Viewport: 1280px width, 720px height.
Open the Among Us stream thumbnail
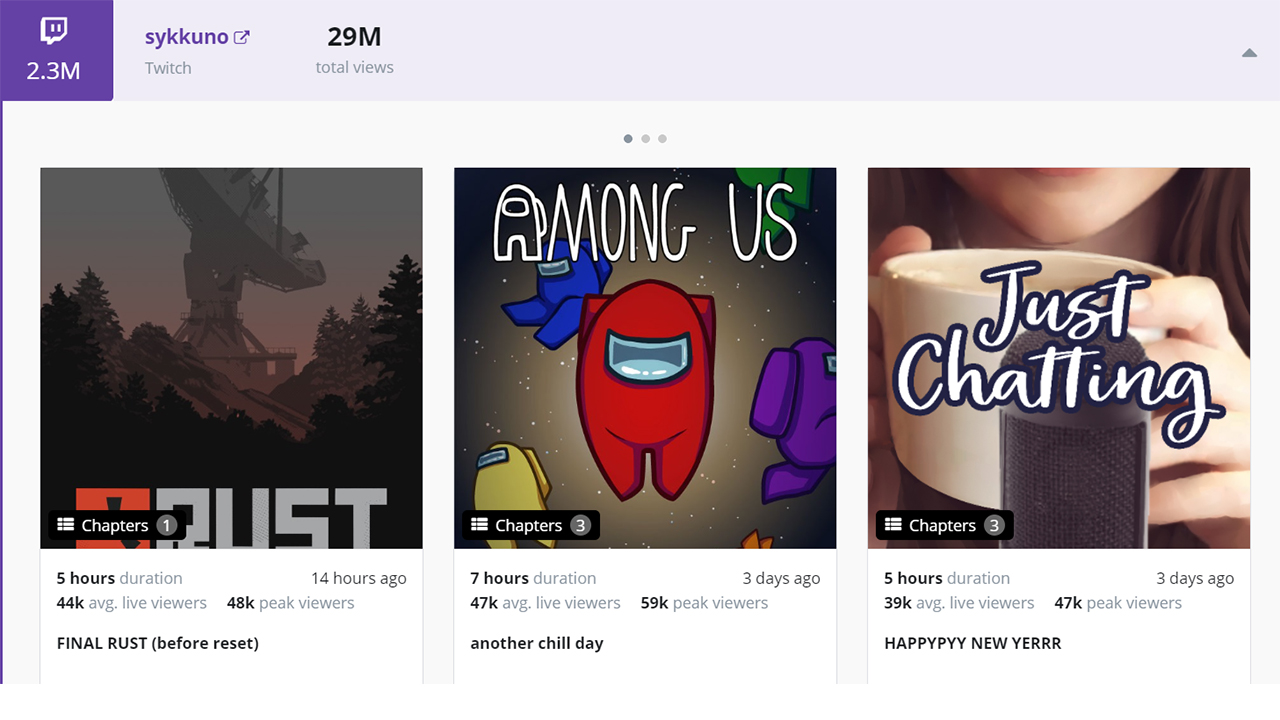click(645, 358)
